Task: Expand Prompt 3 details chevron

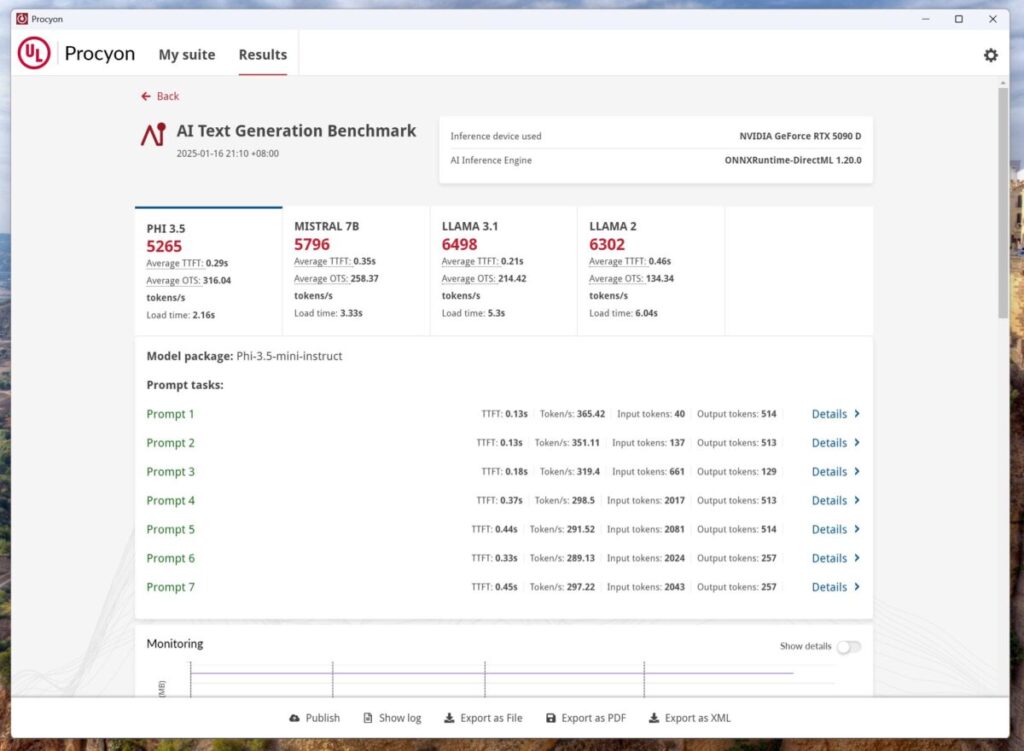Action: (x=857, y=471)
